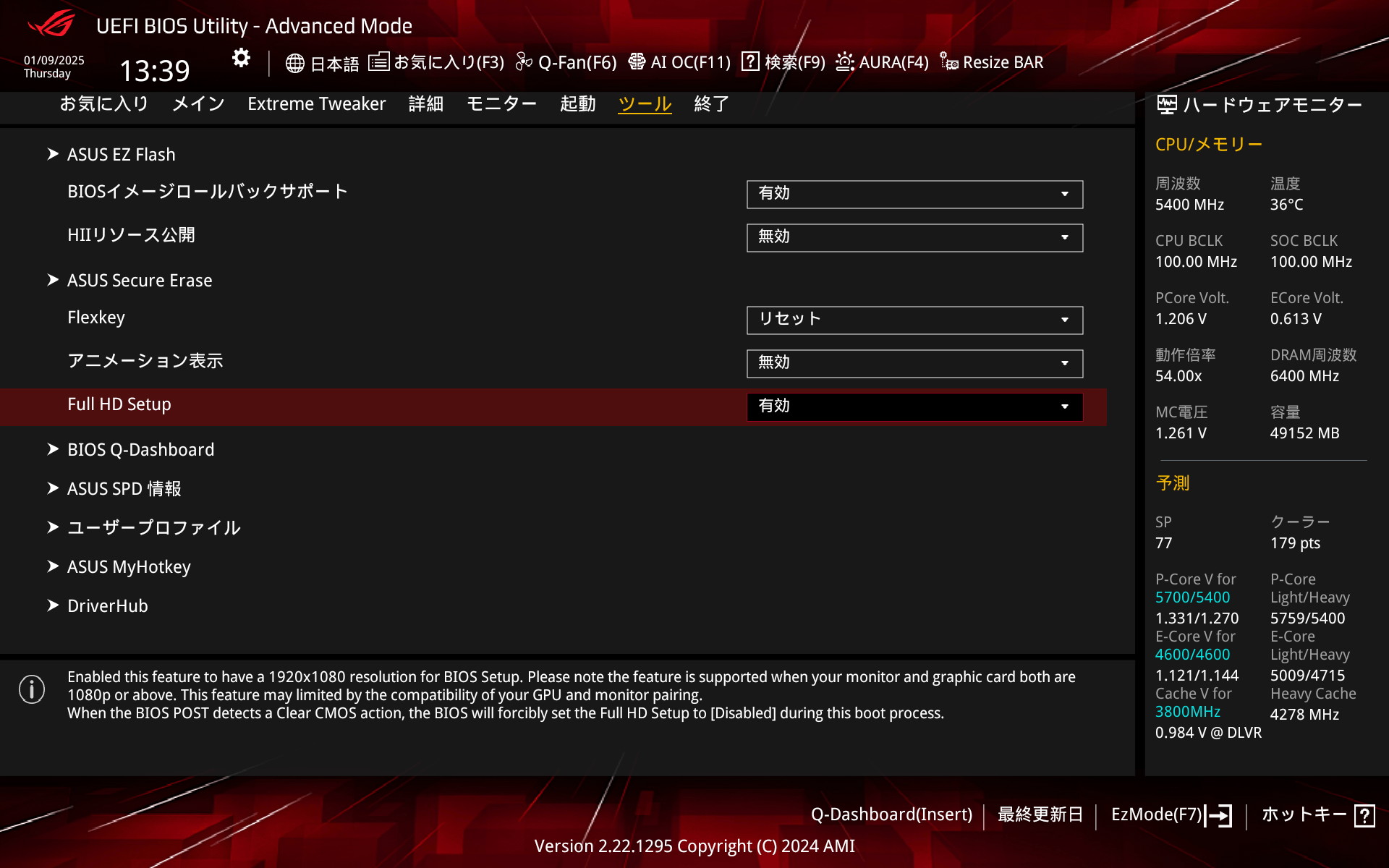Open favorites list icon (F3)
The image size is (1389, 868).
pos(378,62)
